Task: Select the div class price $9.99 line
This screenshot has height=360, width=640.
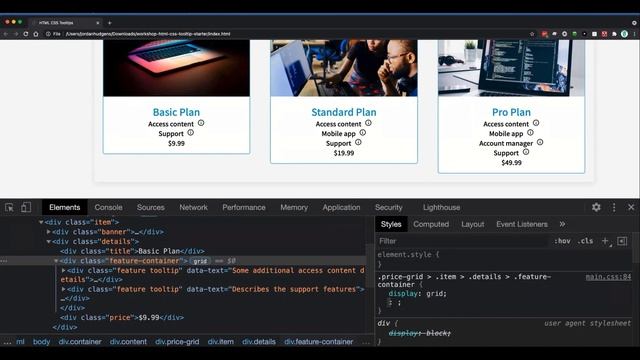Action: (122, 318)
